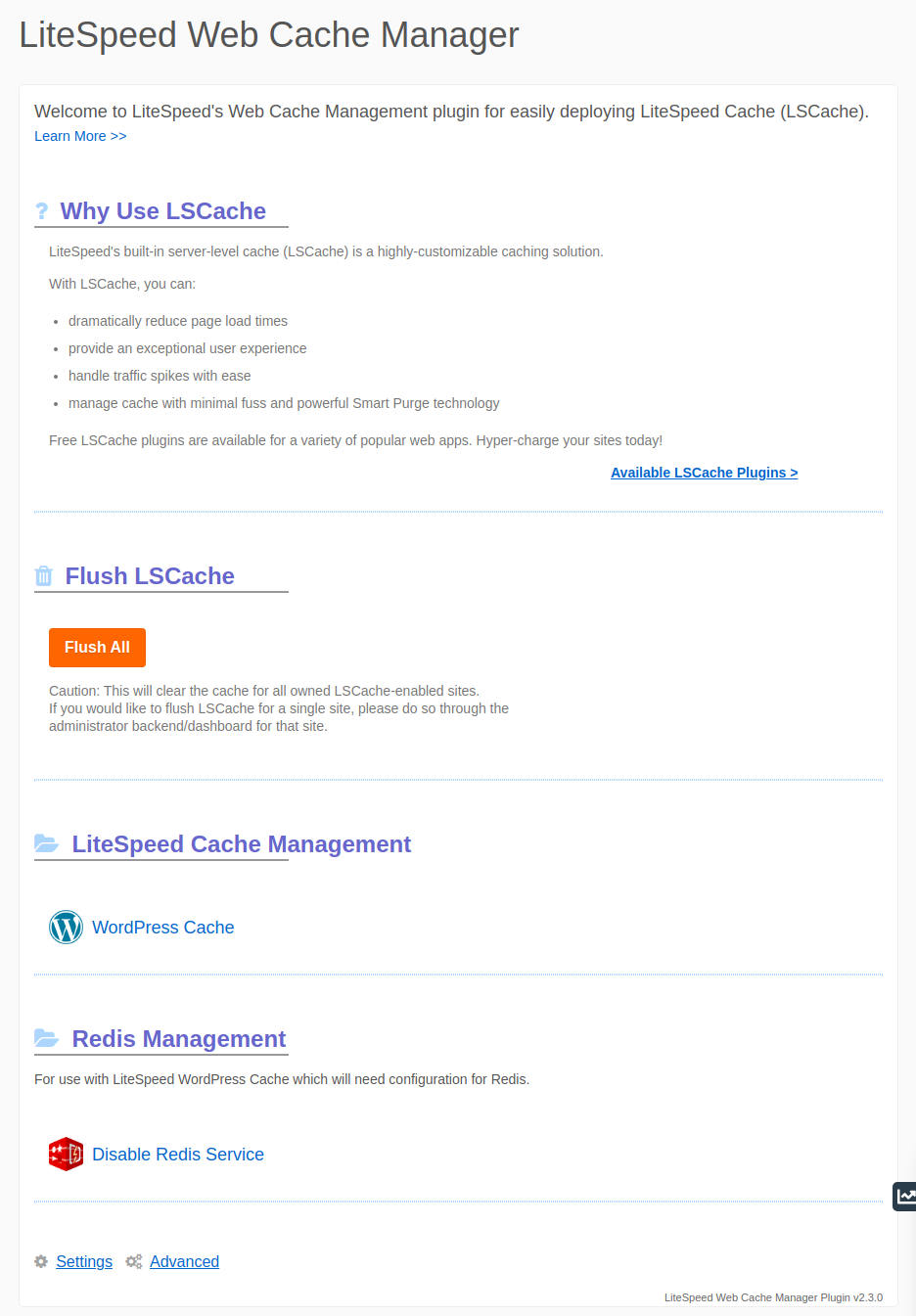Click the Why Use LSCache heading
This screenshot has height=1316, width=916.
[x=163, y=210]
